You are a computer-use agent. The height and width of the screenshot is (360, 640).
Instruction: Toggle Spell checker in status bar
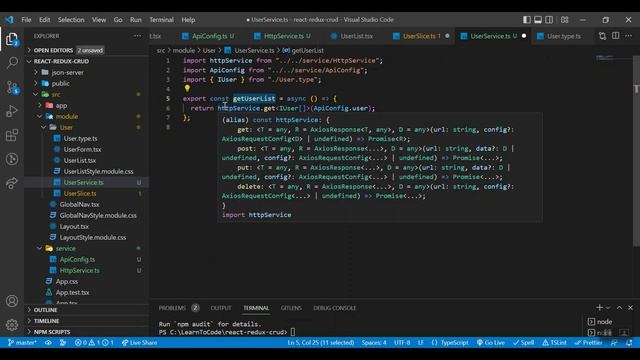pyautogui.click(x=523, y=342)
